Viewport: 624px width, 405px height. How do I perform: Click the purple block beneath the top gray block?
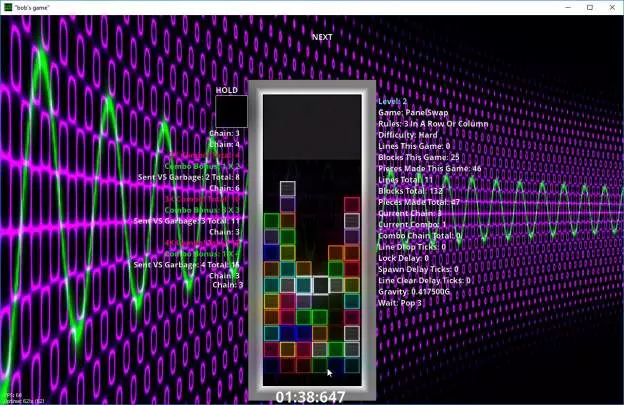[287, 204]
